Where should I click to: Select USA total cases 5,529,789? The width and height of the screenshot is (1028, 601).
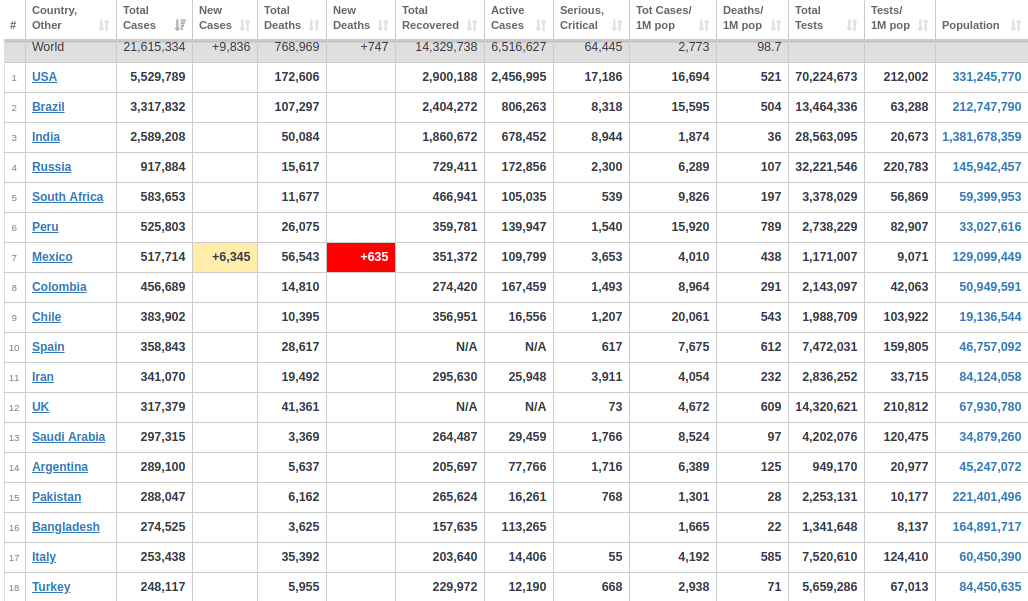(158, 77)
